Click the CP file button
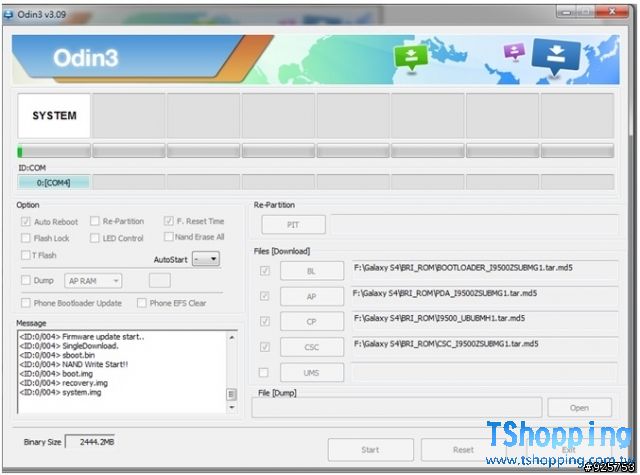The width and height of the screenshot is (640, 475). [x=312, y=322]
